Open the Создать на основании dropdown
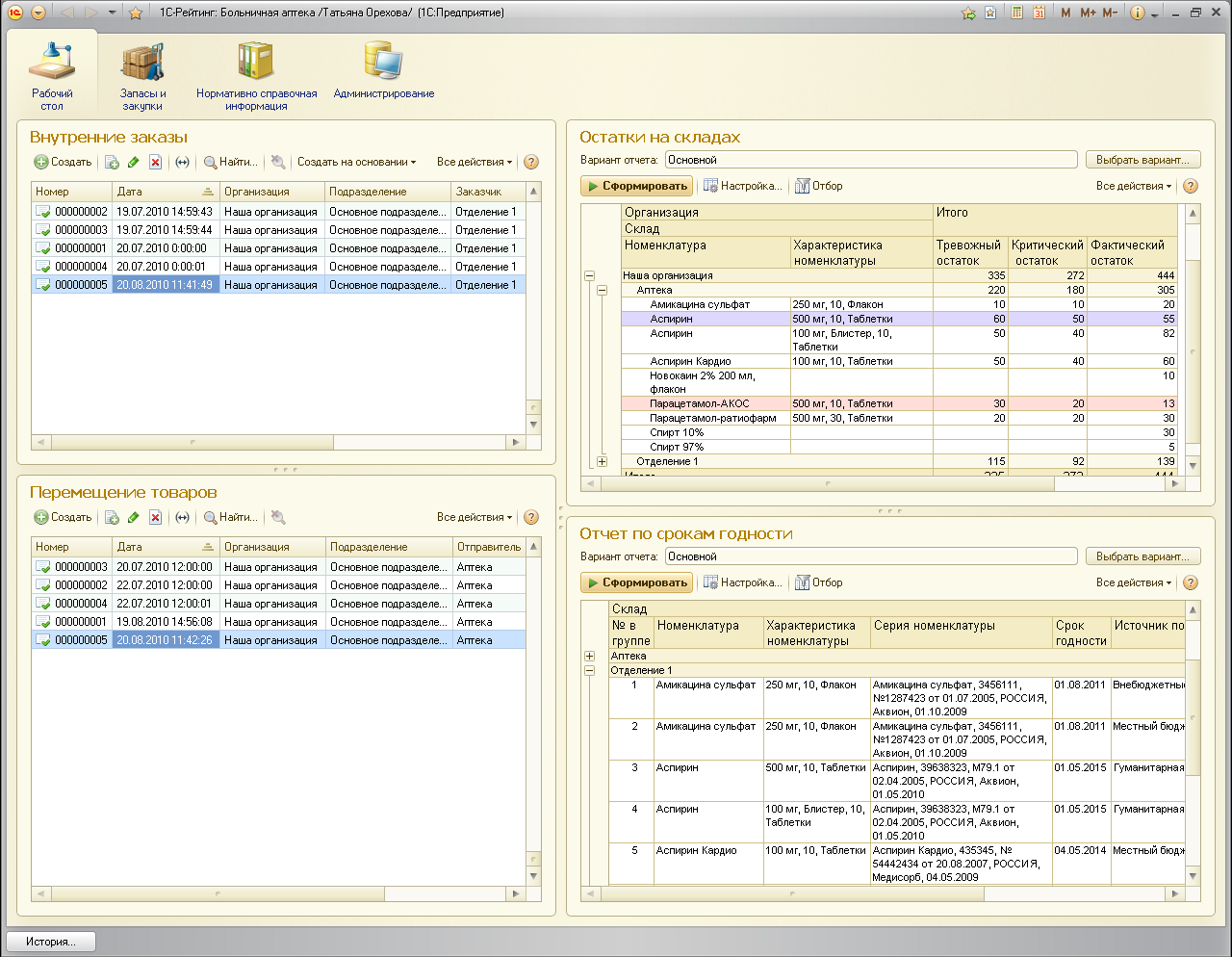The image size is (1232, 957). (356, 163)
